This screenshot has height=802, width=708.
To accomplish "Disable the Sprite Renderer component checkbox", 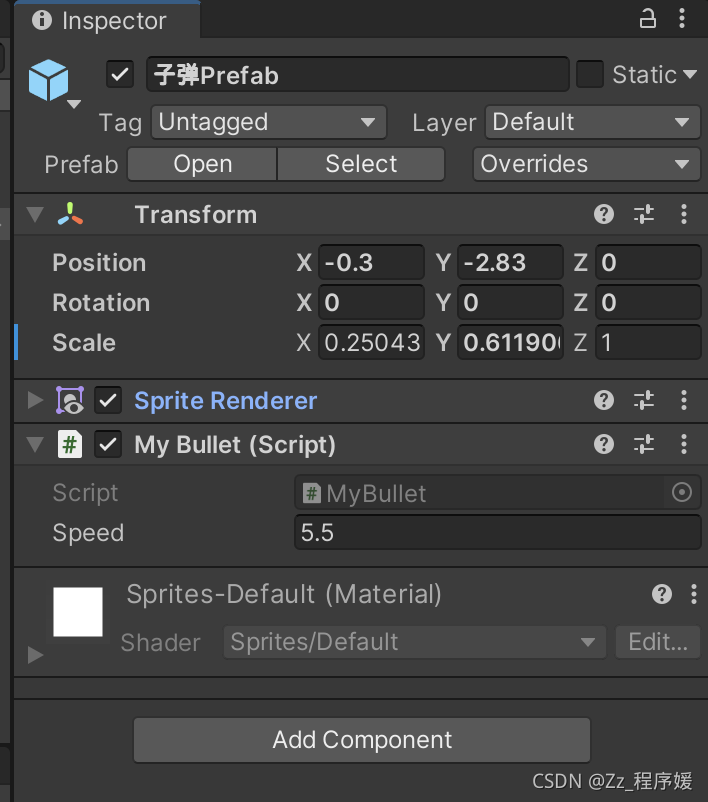I will pos(108,401).
